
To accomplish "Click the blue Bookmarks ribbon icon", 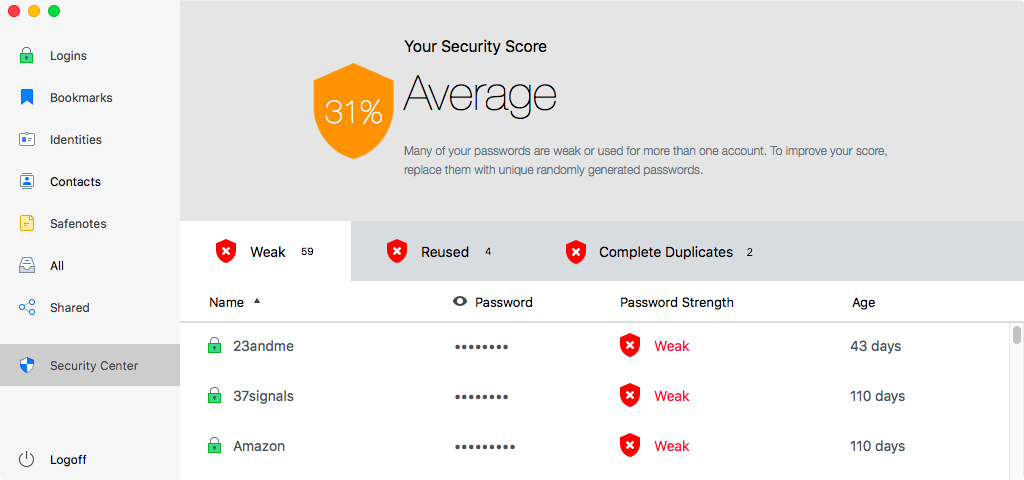I will click(x=27, y=97).
